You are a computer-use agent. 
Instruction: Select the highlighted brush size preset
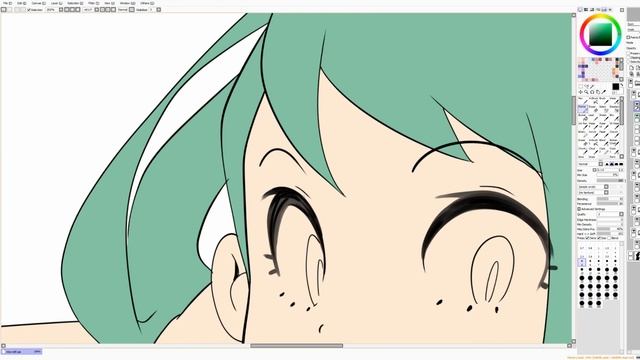[x=582, y=261]
